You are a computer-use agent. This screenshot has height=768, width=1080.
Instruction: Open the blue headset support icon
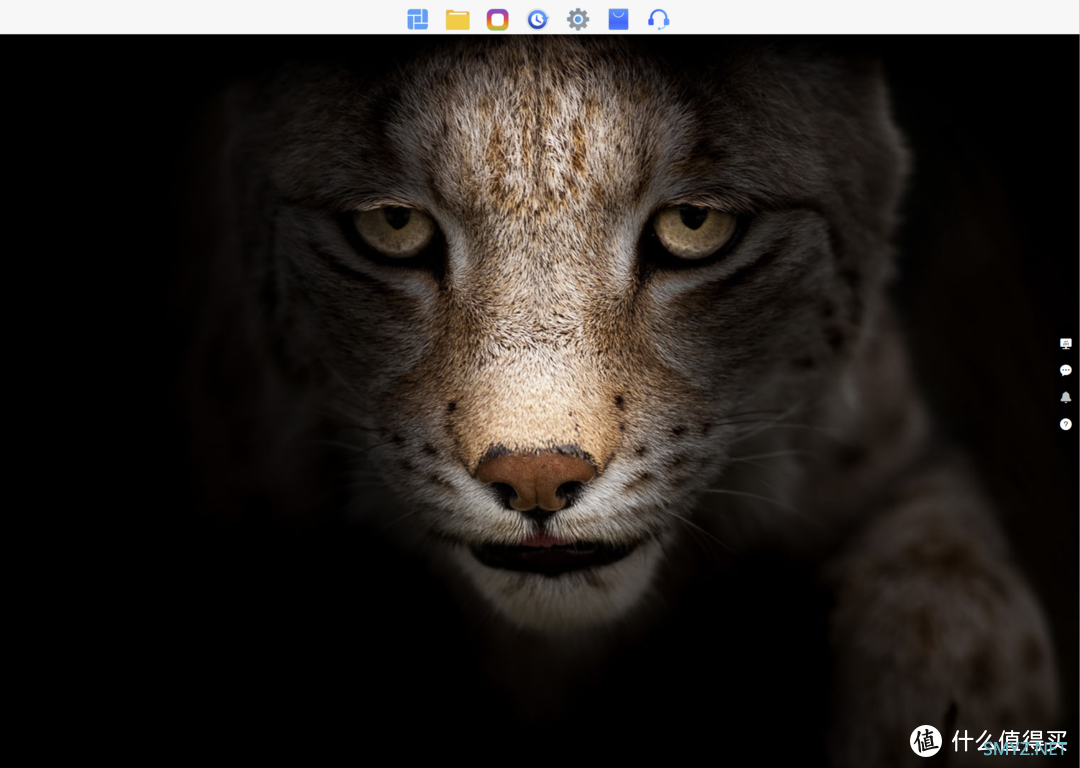pyautogui.click(x=658, y=19)
